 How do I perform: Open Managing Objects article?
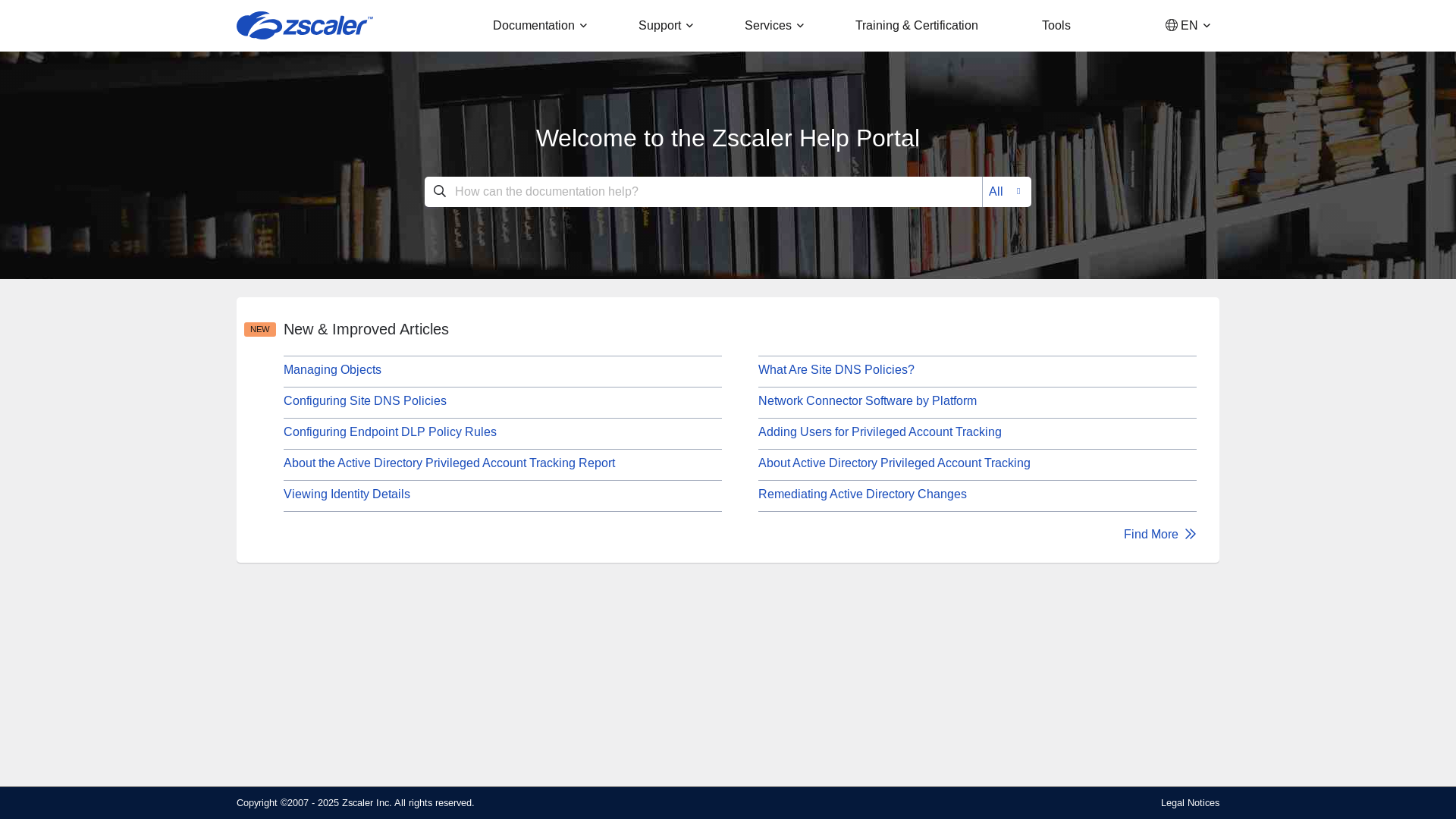332,370
